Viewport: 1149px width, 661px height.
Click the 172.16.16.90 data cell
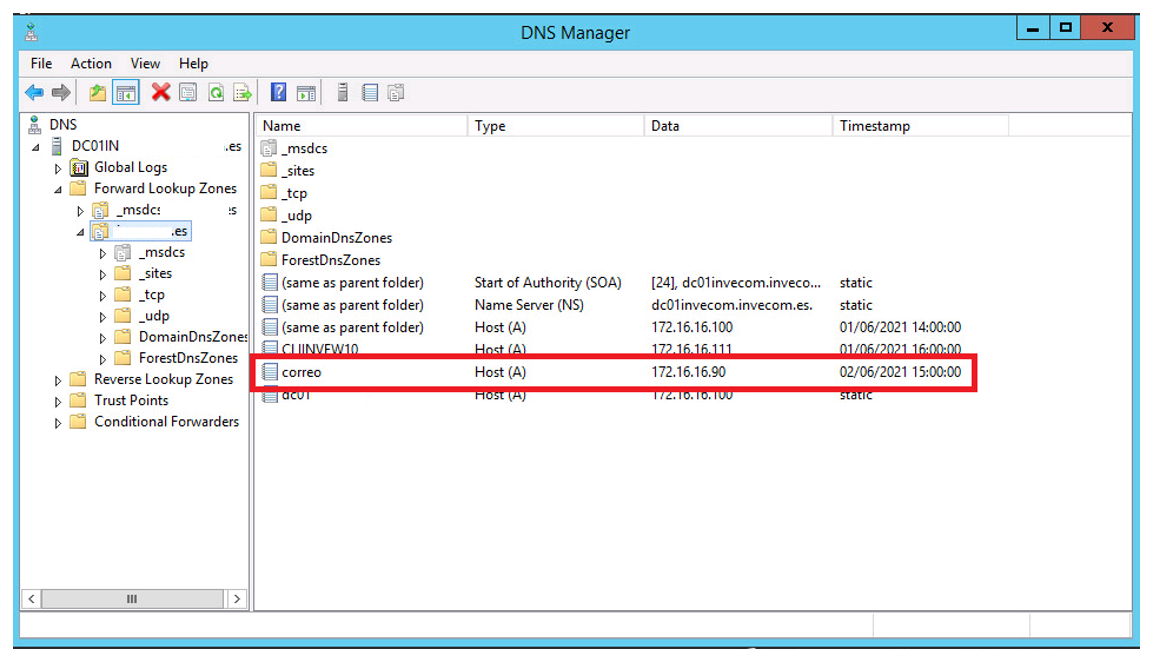pyautogui.click(x=688, y=372)
